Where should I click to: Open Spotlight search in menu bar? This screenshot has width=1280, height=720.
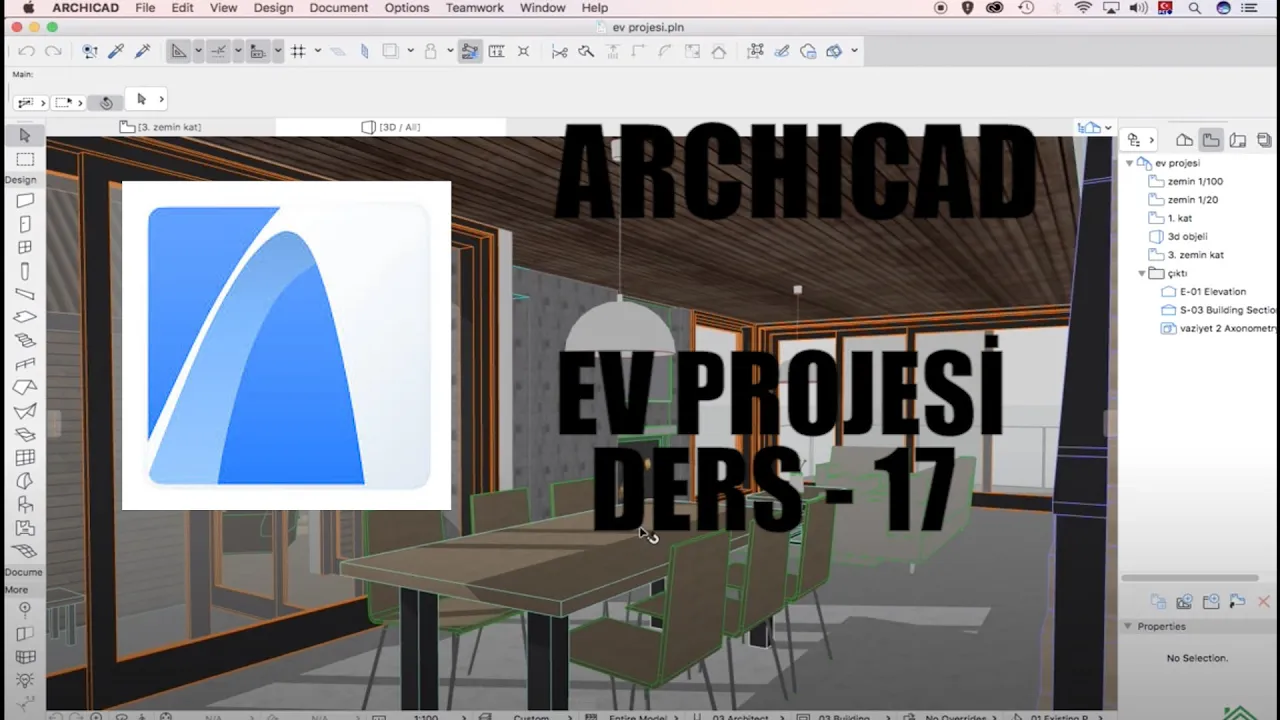tap(1195, 8)
